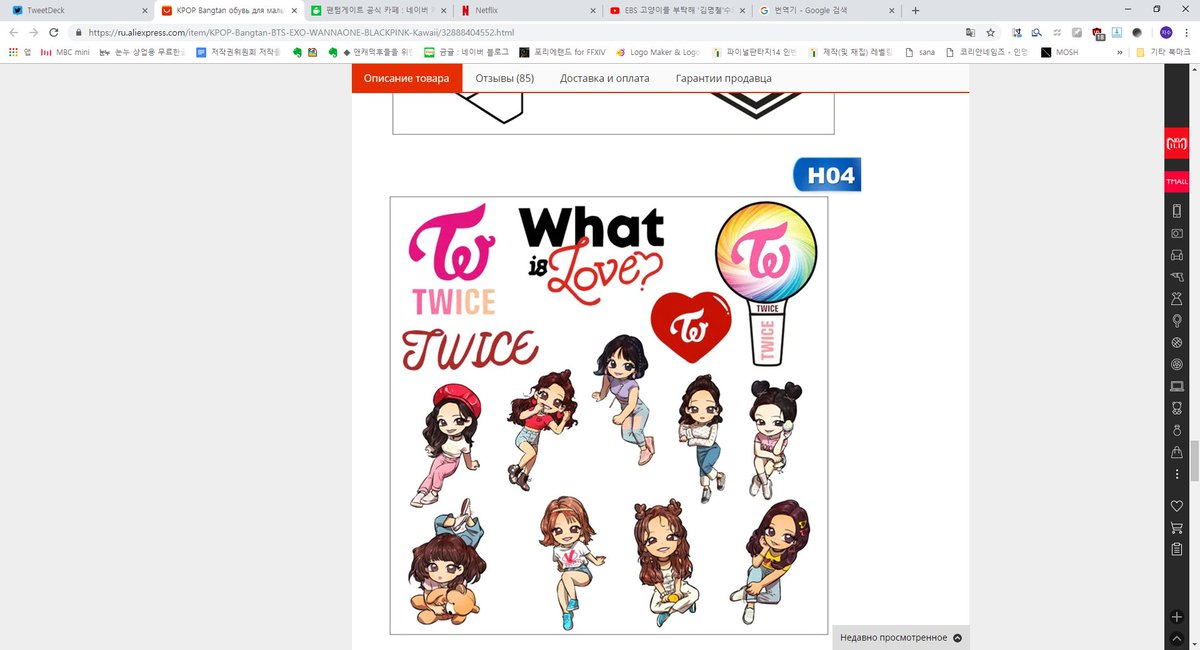The height and width of the screenshot is (650, 1200).
Task: Open the Chrome three-dot menu
Action: [1188, 32]
